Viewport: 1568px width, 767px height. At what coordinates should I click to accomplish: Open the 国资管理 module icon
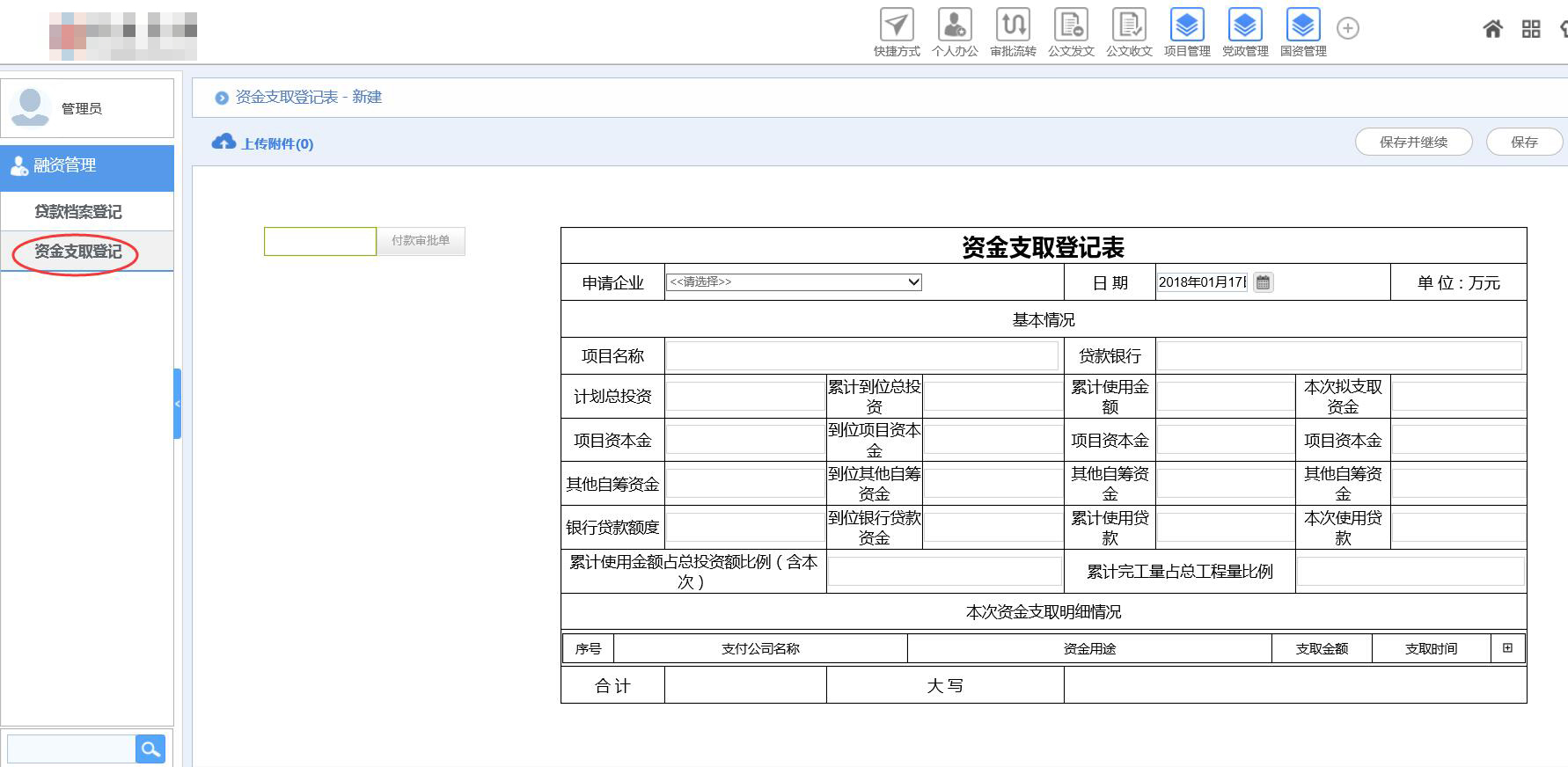[x=1303, y=26]
